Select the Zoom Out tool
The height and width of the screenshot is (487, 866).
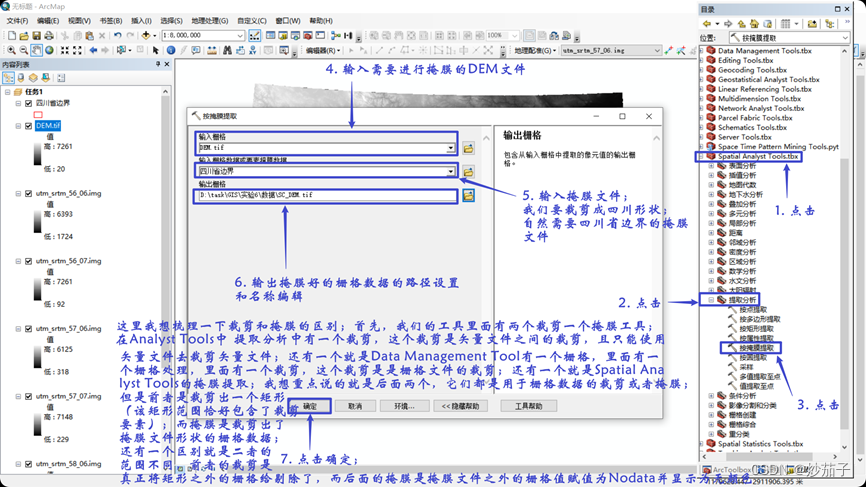point(24,50)
